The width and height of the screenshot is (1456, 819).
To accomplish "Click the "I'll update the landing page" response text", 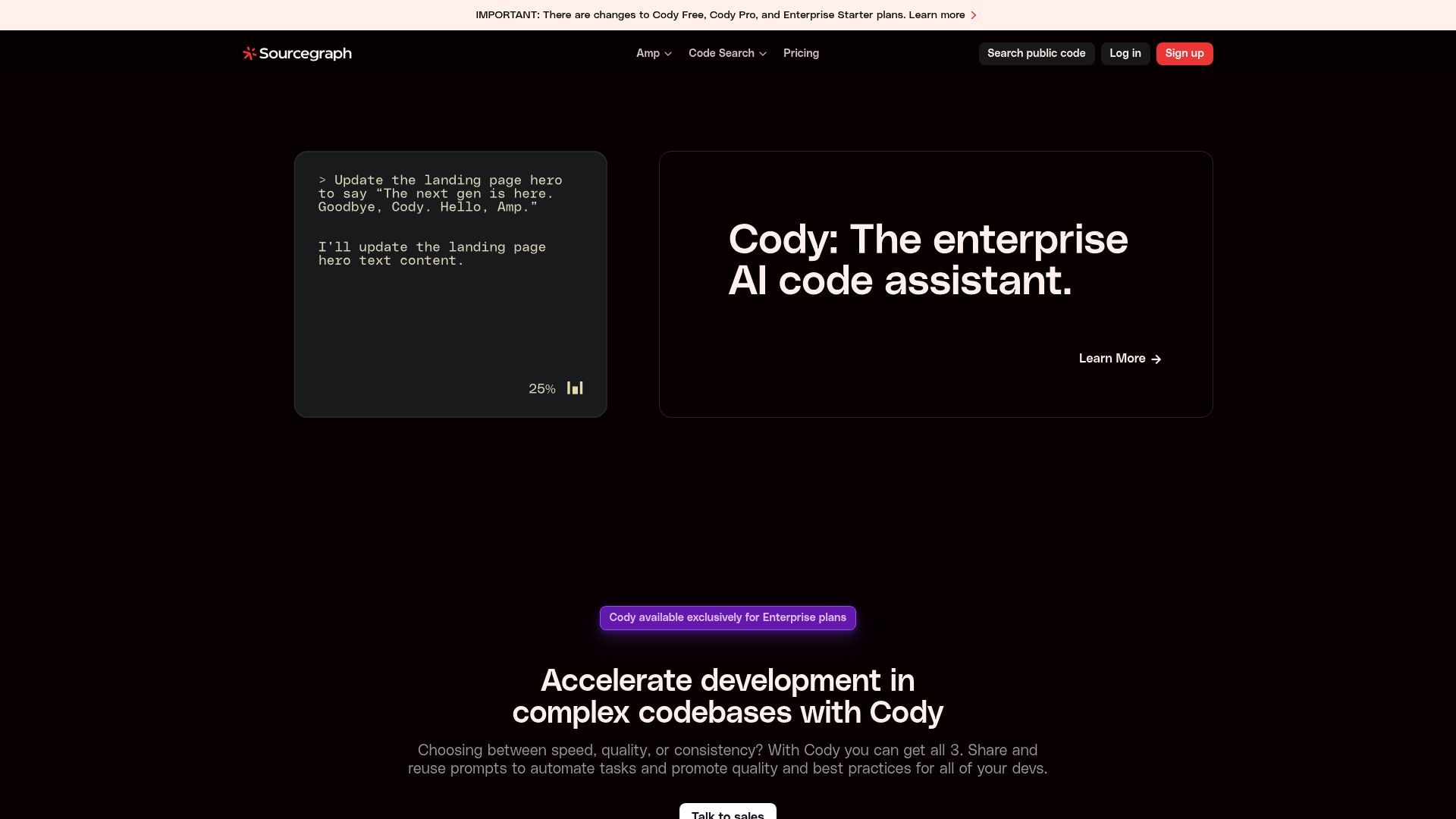I will pos(431,253).
